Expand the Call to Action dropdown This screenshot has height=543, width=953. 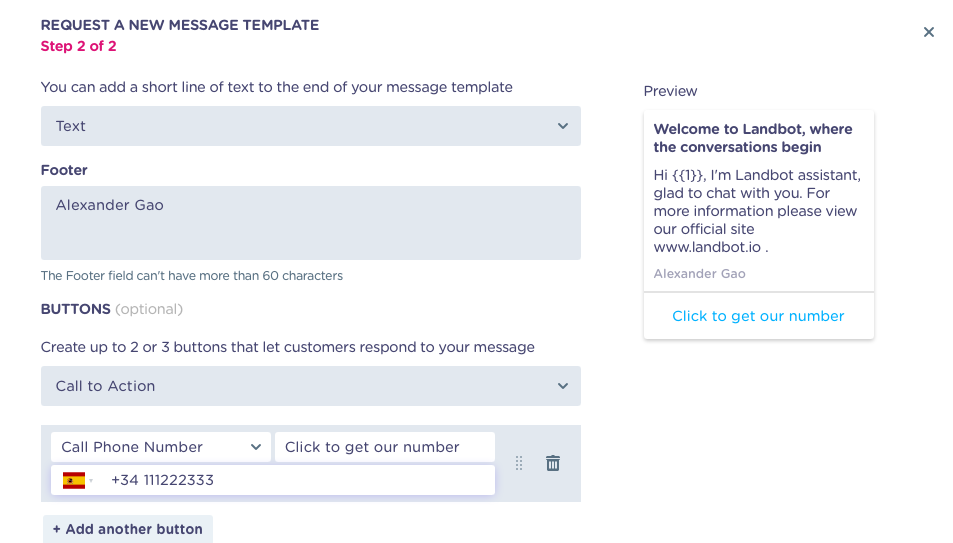311,386
